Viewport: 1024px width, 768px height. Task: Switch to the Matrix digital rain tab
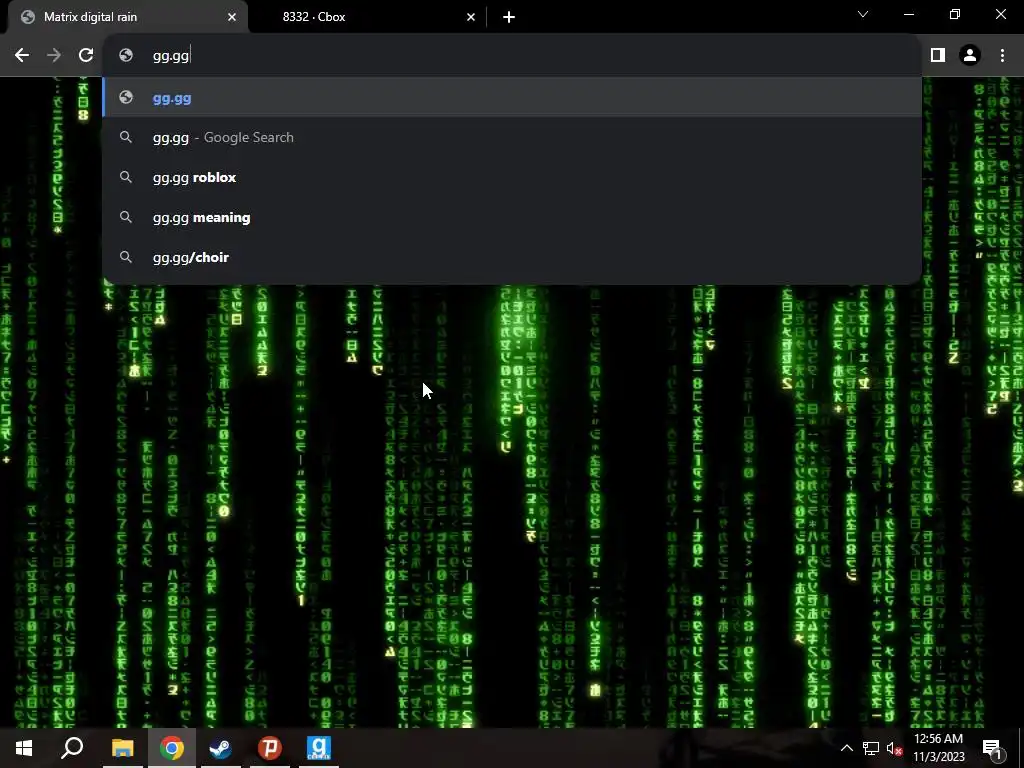coord(127,17)
